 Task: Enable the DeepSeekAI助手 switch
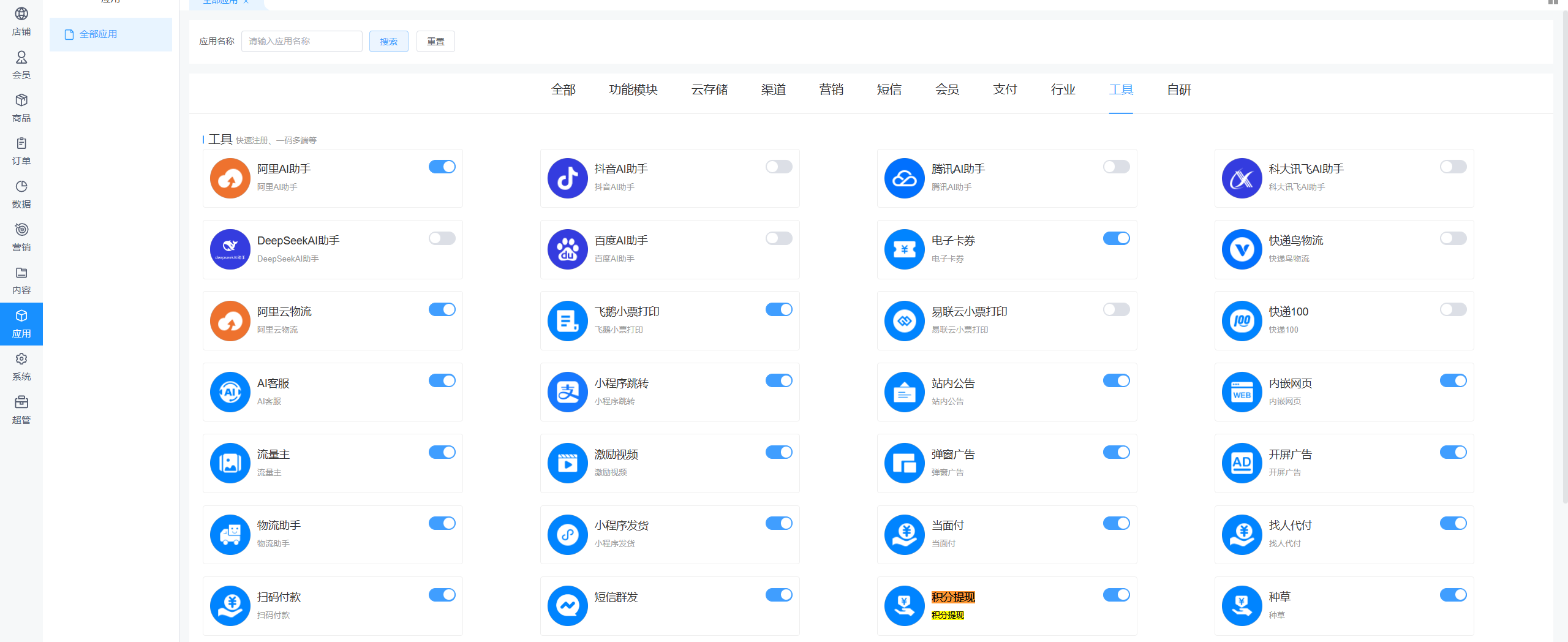pos(442,238)
